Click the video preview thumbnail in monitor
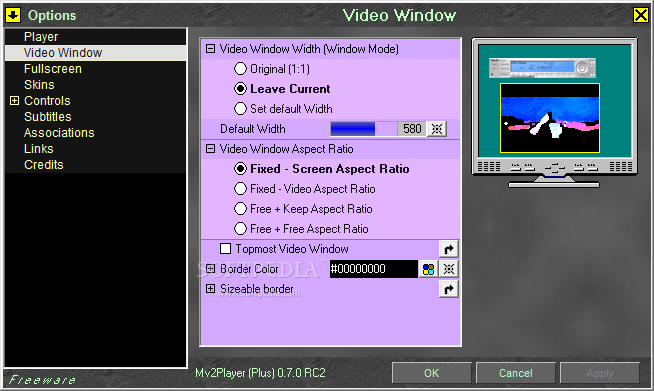The width and height of the screenshot is (654, 391). coord(550,118)
